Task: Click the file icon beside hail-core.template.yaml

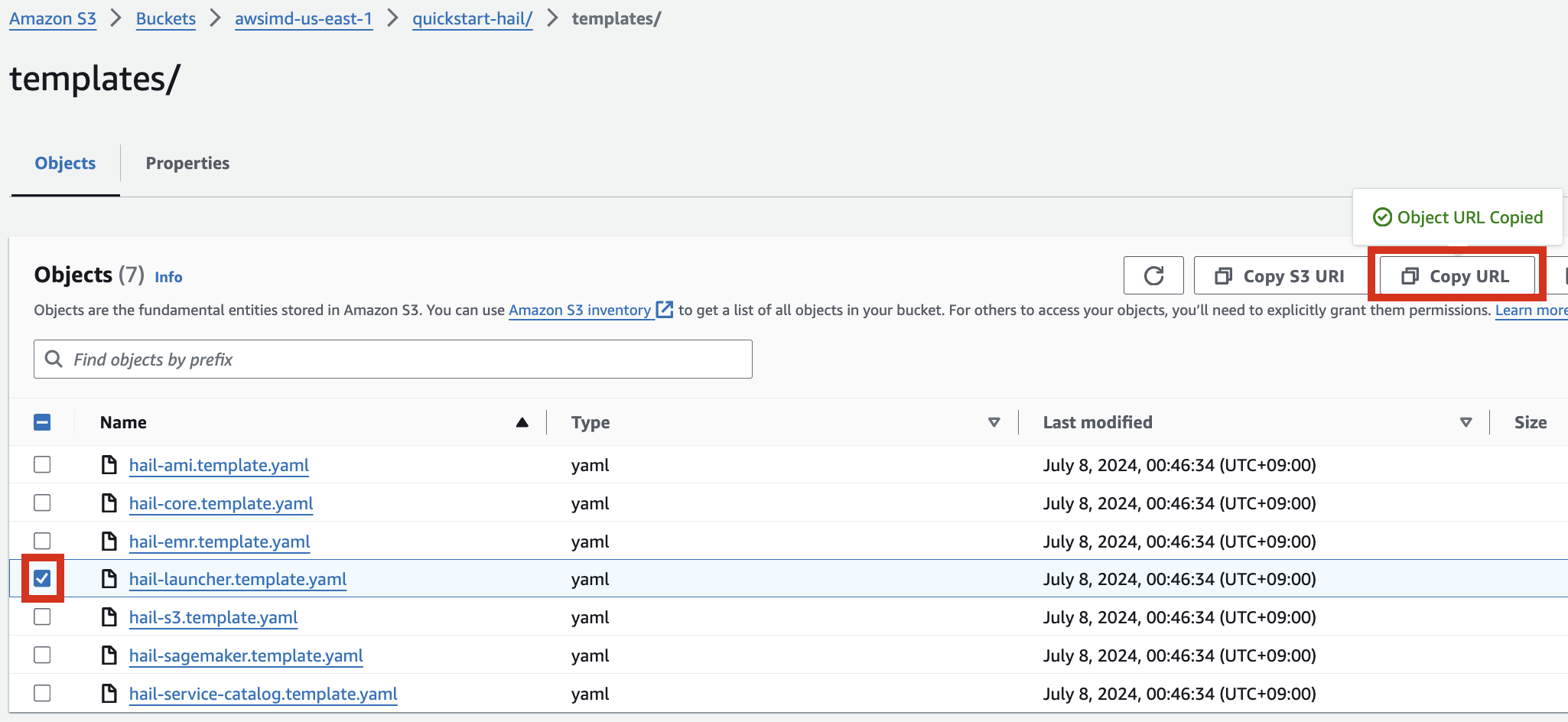Action: (109, 503)
